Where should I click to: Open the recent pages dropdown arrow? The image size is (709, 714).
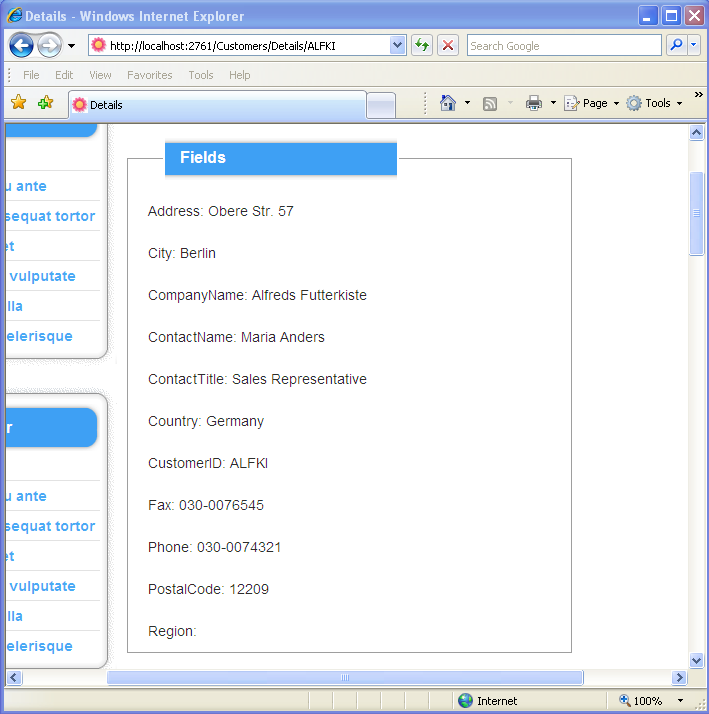click(71, 46)
